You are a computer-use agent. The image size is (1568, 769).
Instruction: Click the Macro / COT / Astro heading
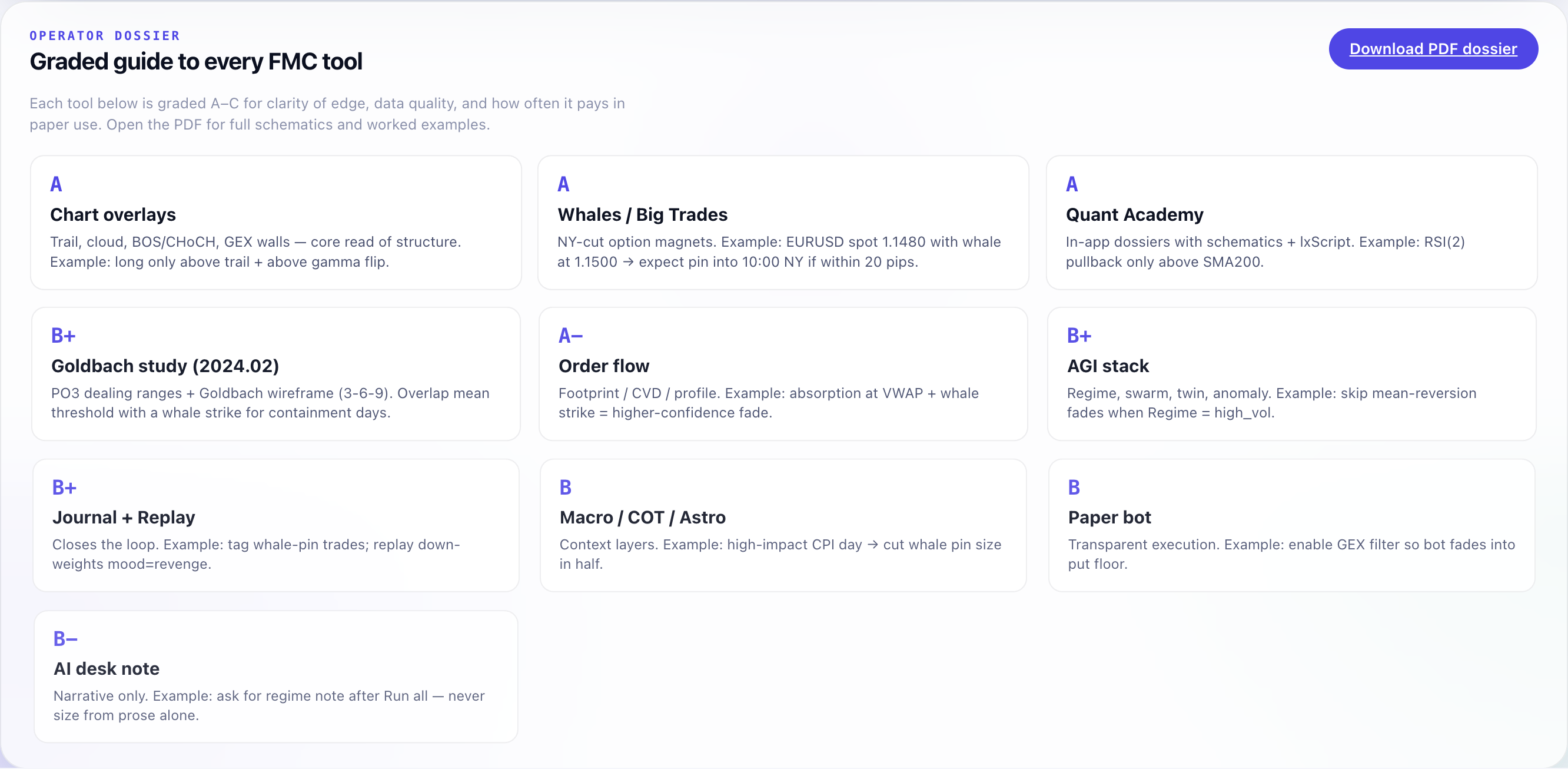point(642,517)
